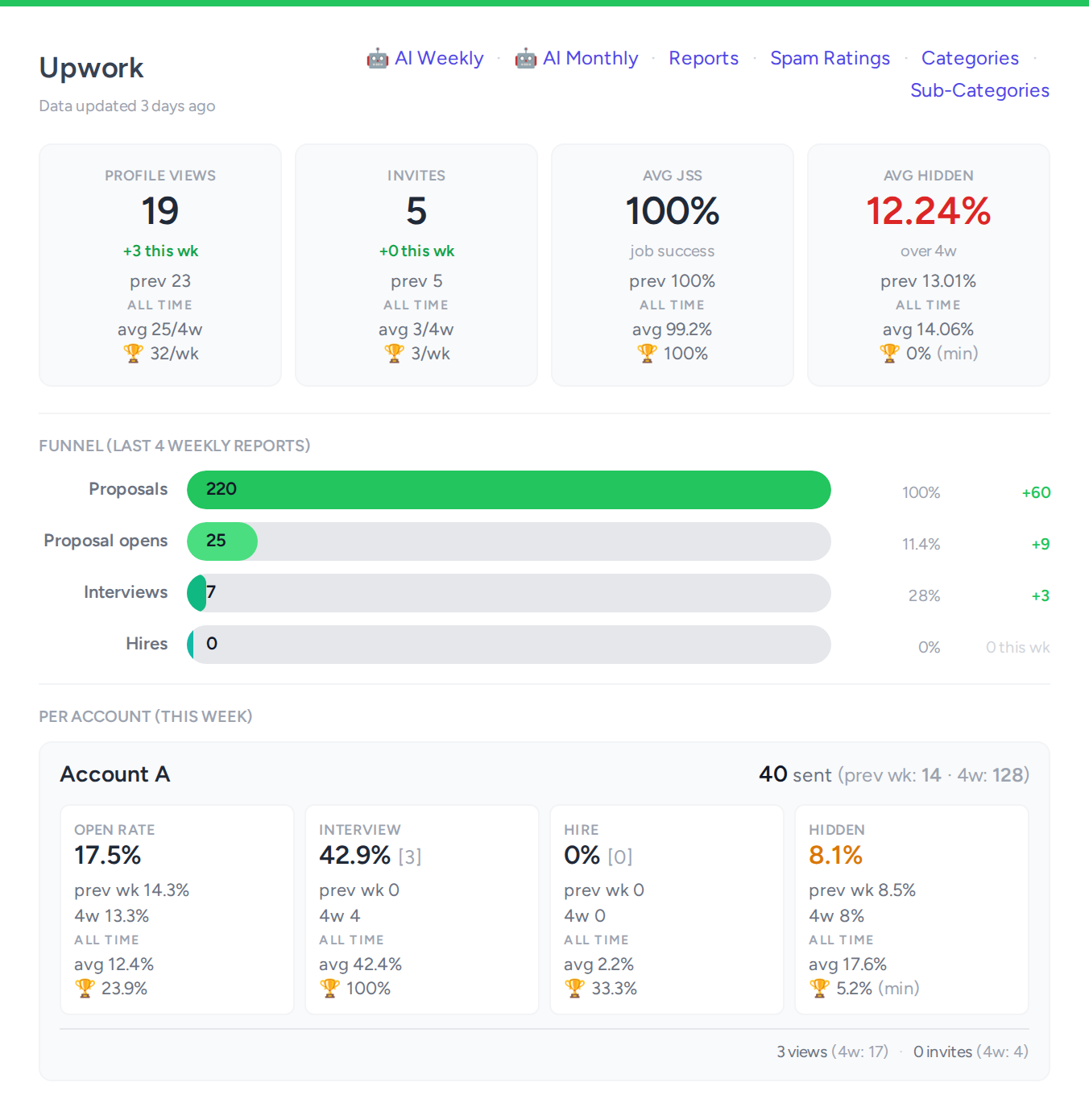Click the '40 sent' summary text
This screenshot has width=1089, height=1120.
coord(795,774)
